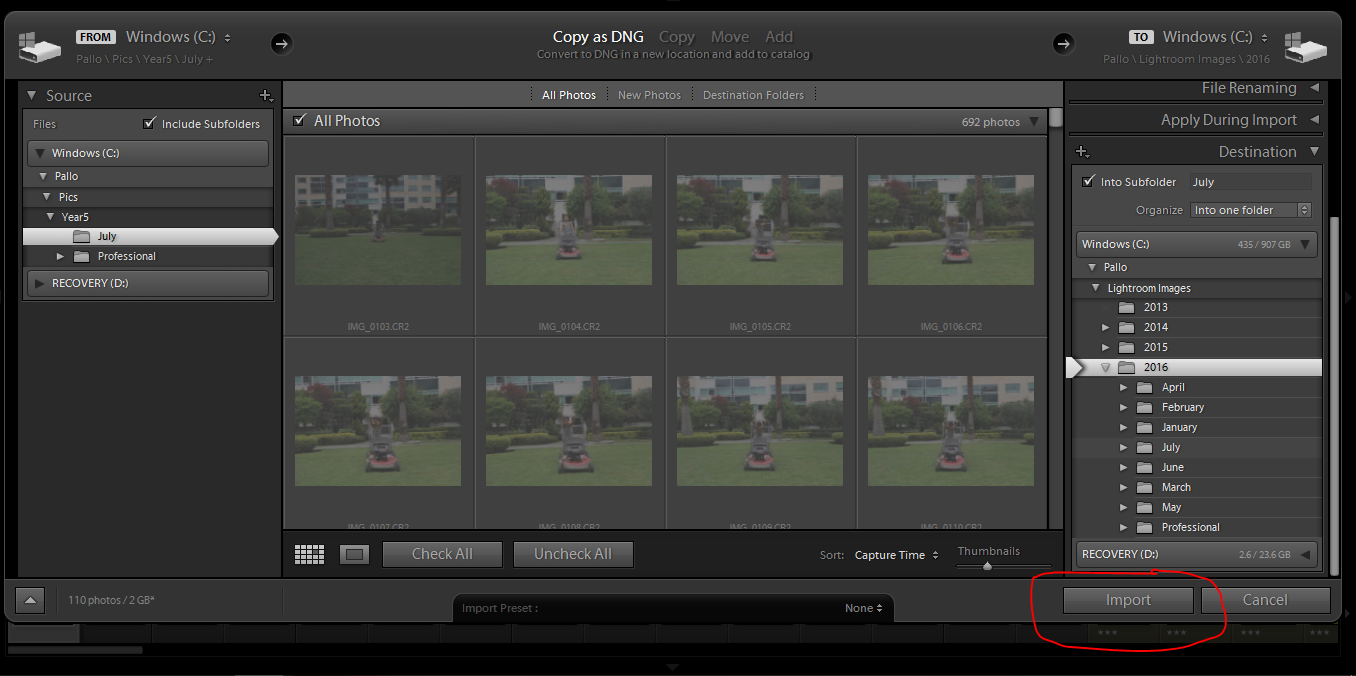This screenshot has height=676, width=1356.
Task: Select the July folder icon in Source
Action: (x=81, y=236)
